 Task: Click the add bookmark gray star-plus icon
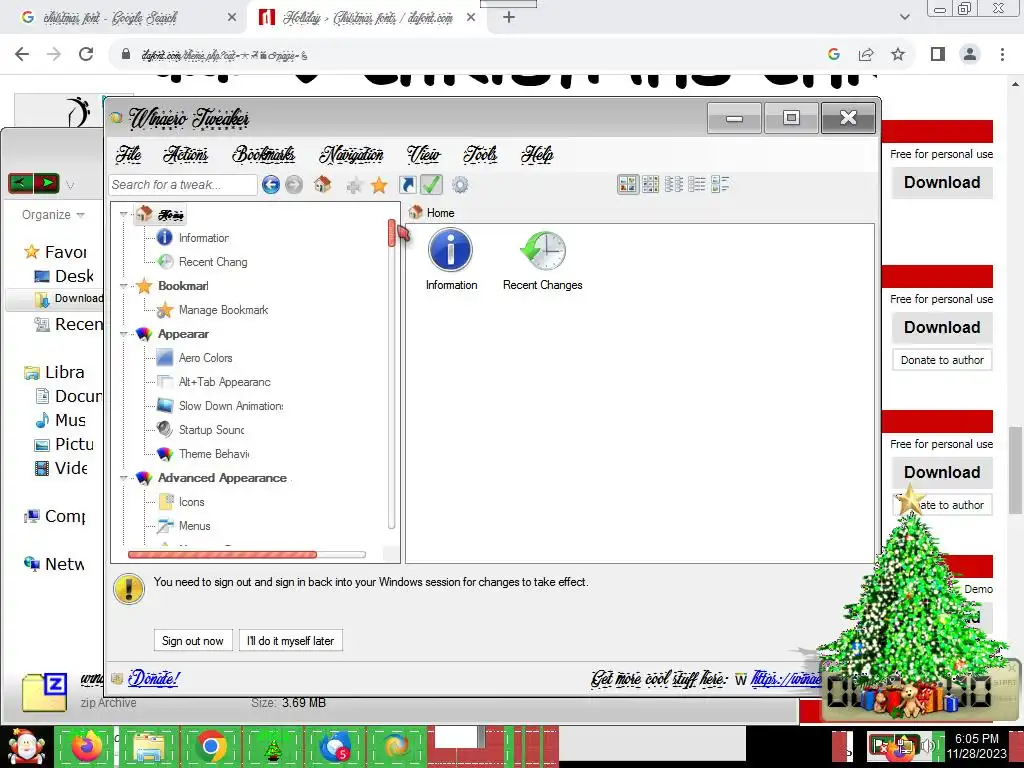(354, 186)
